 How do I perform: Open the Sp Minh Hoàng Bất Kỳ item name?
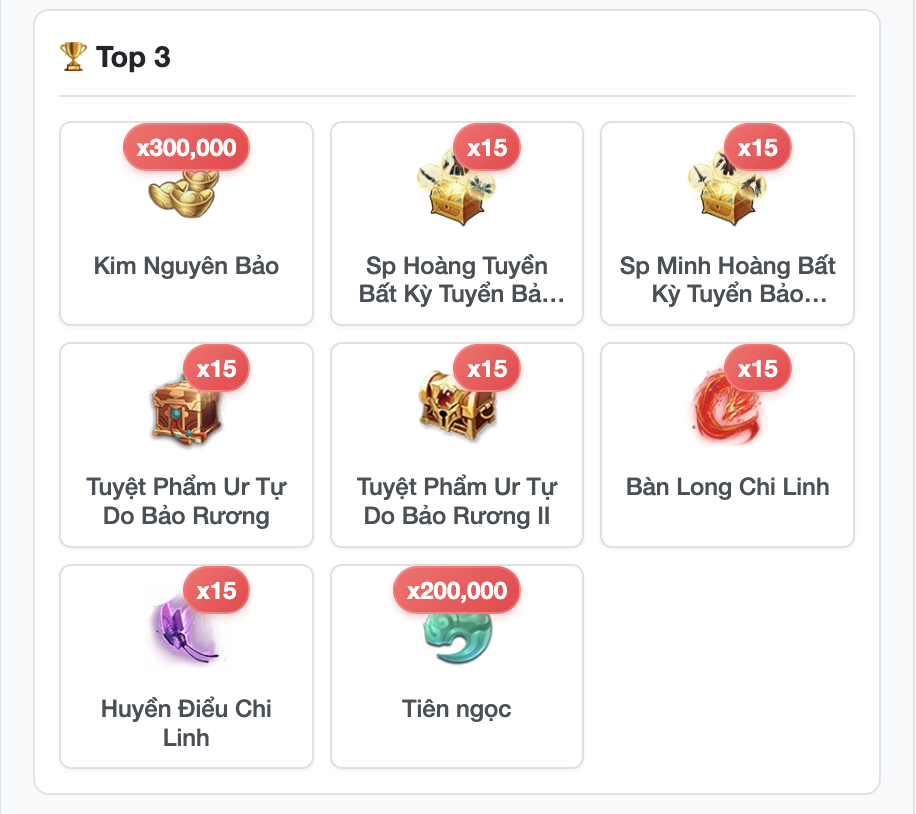pyautogui.click(x=728, y=279)
